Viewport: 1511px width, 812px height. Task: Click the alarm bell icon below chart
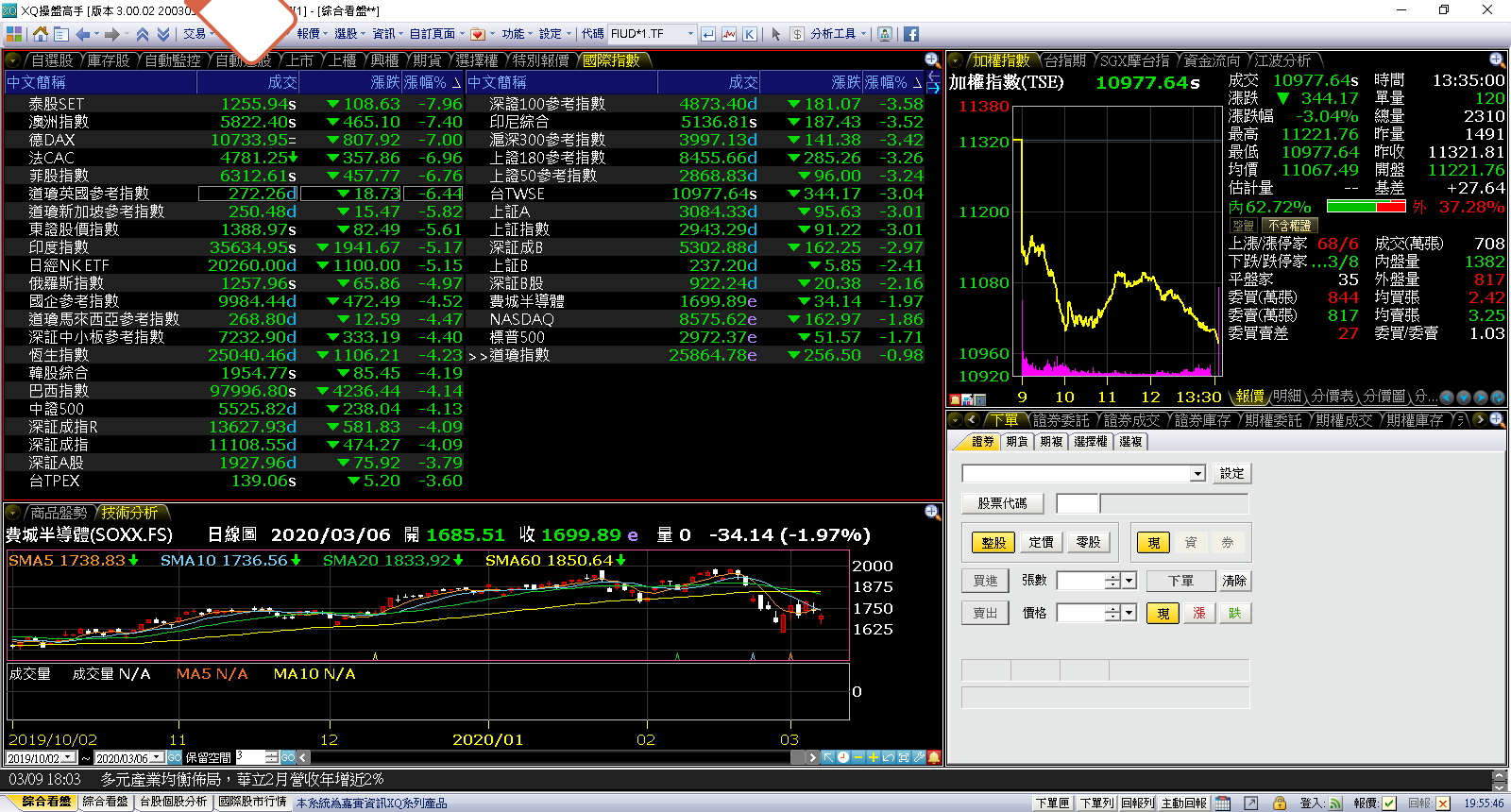[x=934, y=757]
